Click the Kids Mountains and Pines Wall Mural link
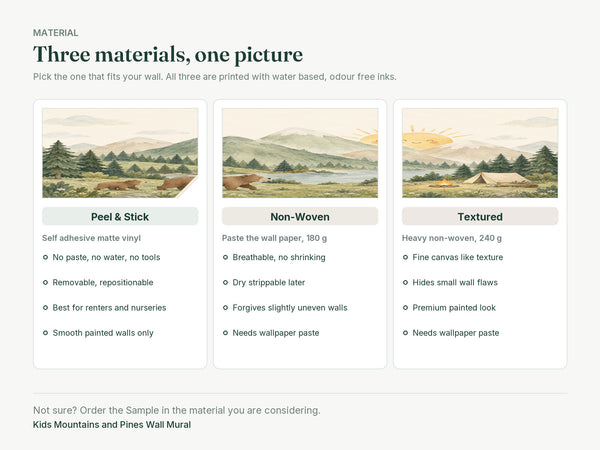 pyautogui.click(x=112, y=425)
